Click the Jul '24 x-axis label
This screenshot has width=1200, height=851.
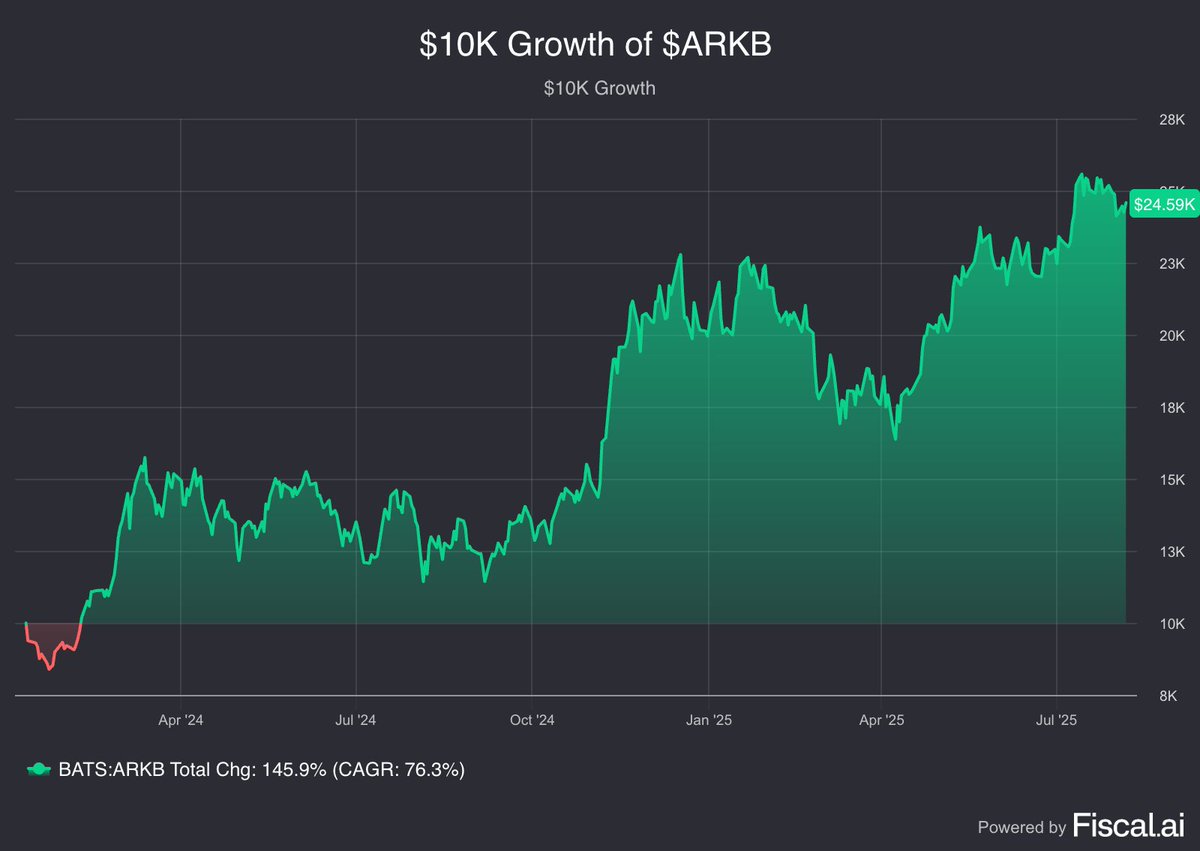pyautogui.click(x=356, y=719)
